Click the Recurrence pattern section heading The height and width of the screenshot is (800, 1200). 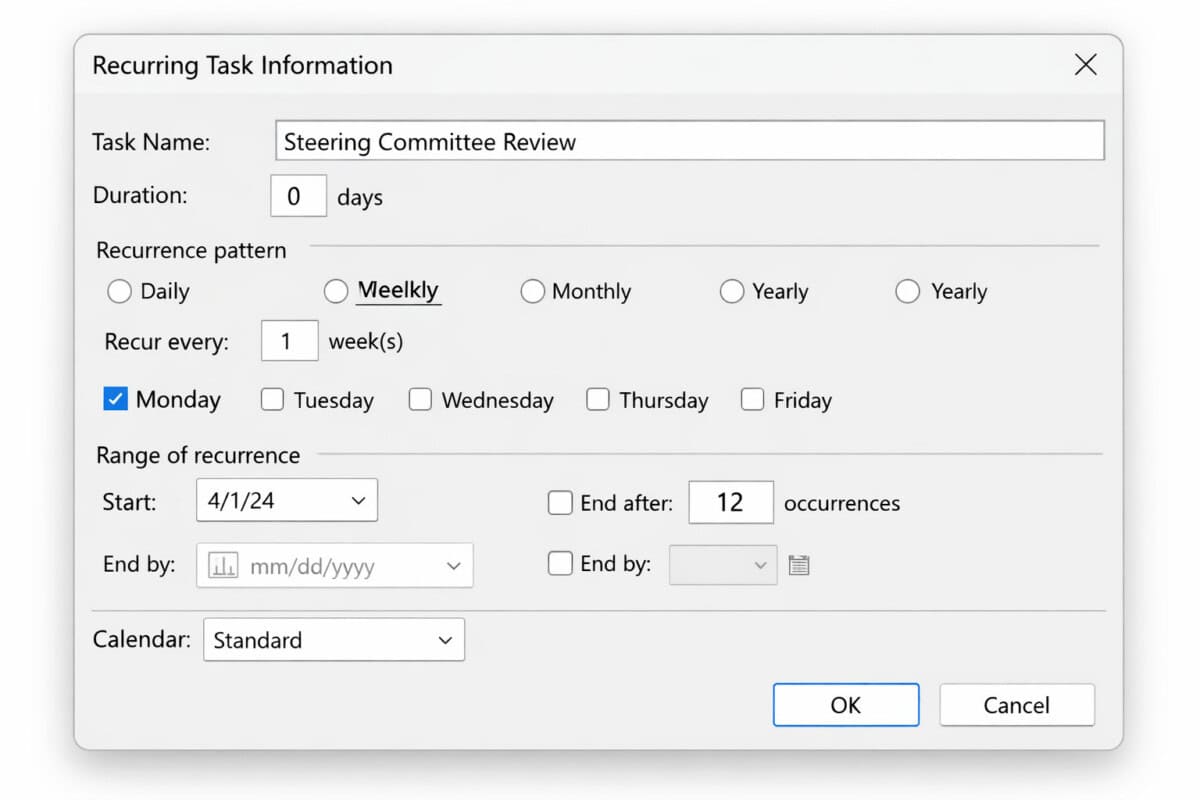[x=191, y=250]
